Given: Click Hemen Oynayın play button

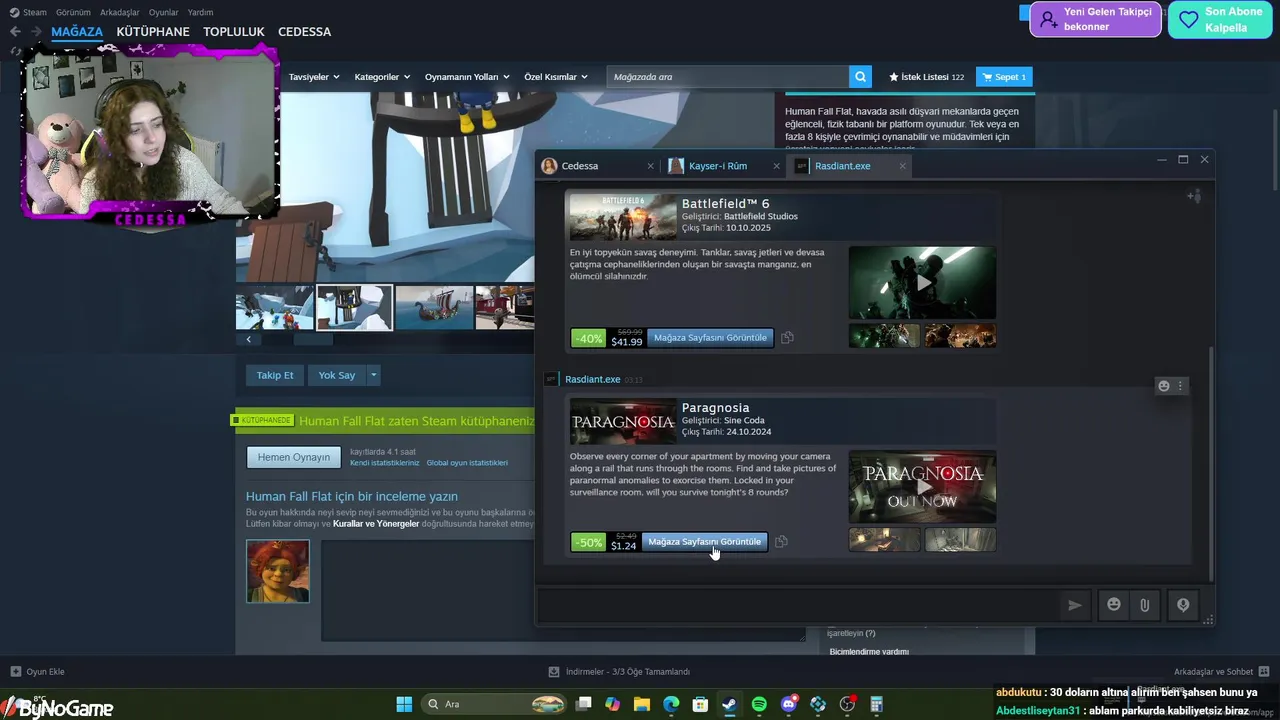Looking at the screenshot, I should coord(294,457).
